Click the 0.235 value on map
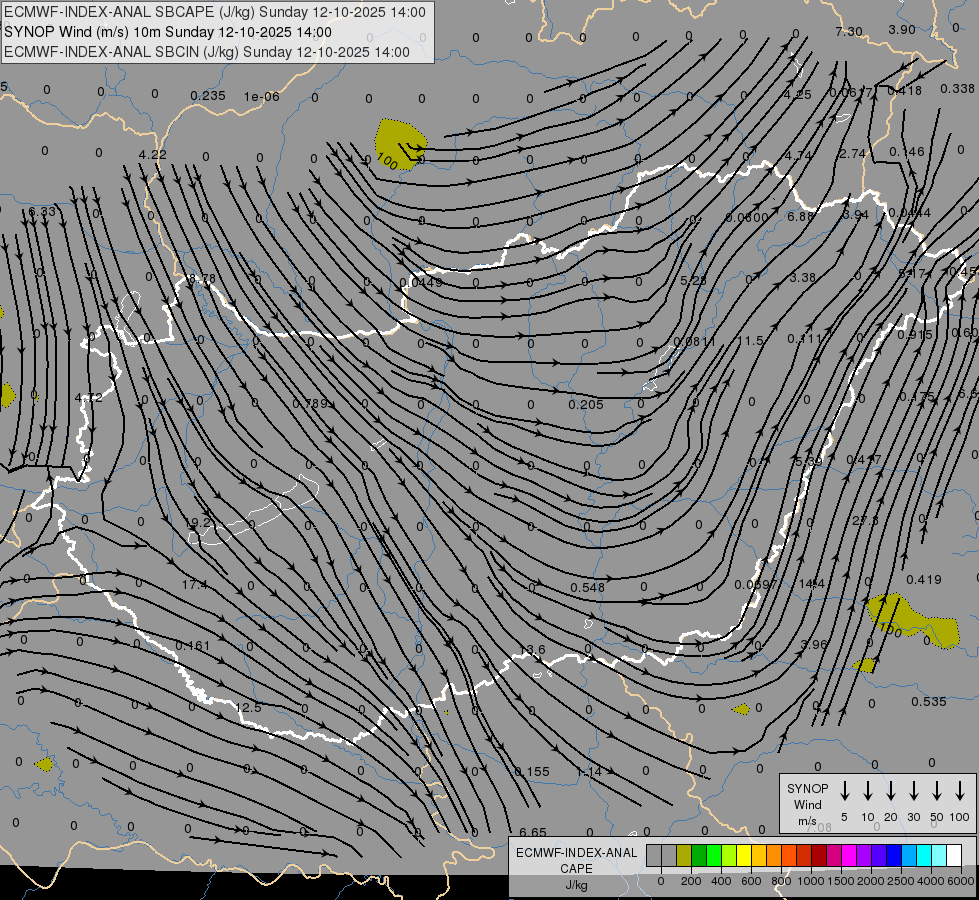 (x=207, y=96)
